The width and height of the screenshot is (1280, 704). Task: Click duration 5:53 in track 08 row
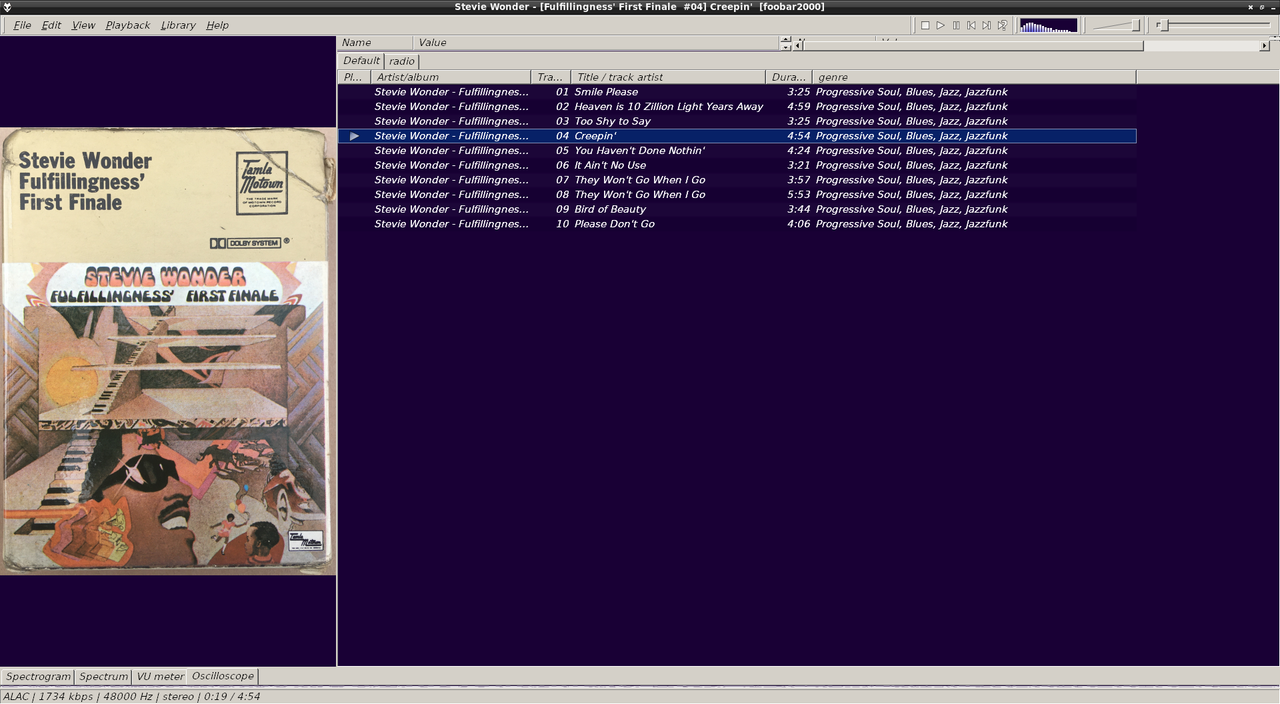(x=798, y=195)
